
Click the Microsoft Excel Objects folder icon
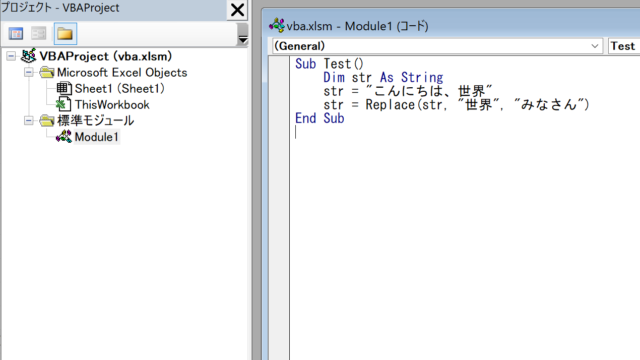pos(47,73)
